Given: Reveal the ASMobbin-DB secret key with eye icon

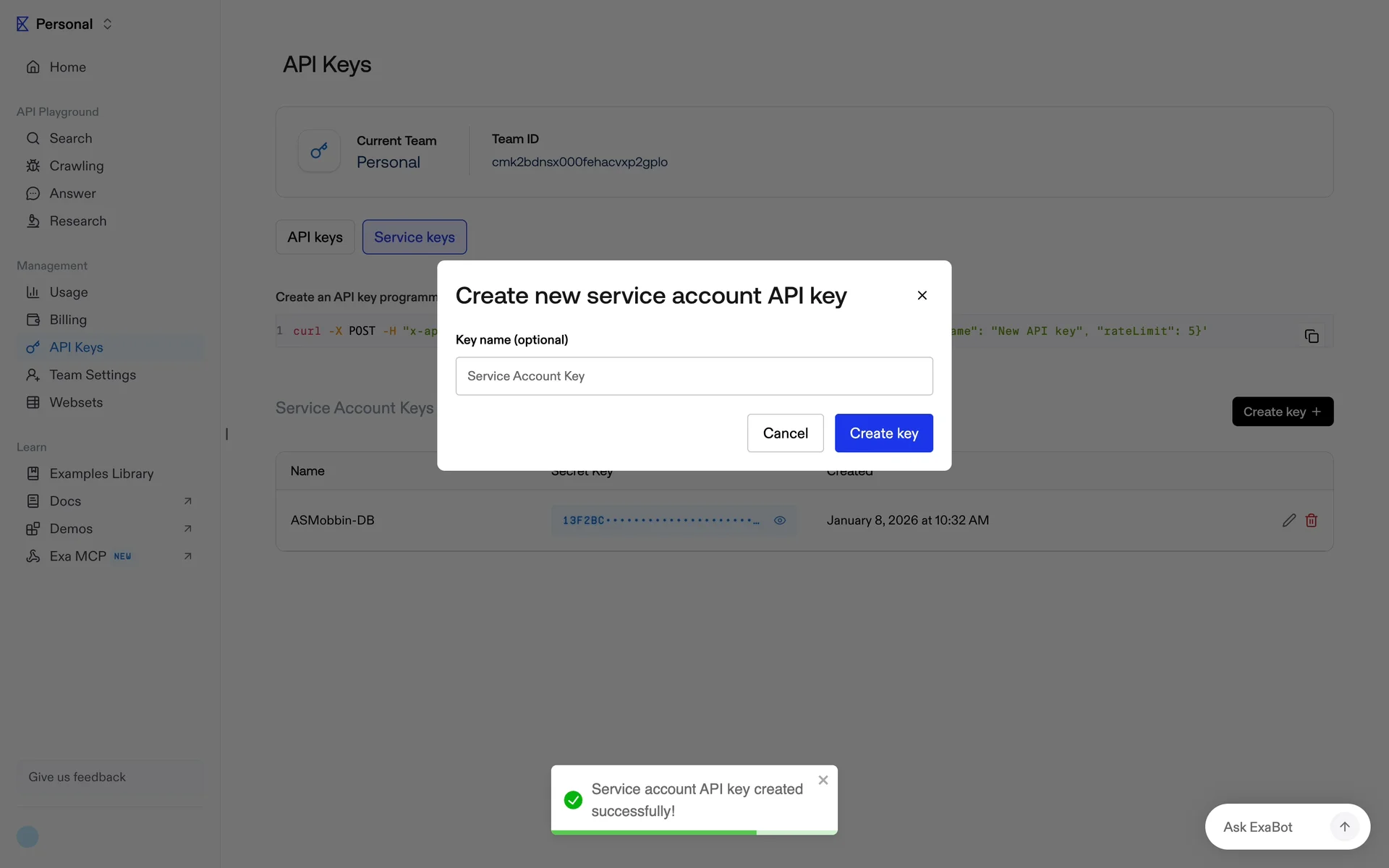Looking at the screenshot, I should pos(779,520).
